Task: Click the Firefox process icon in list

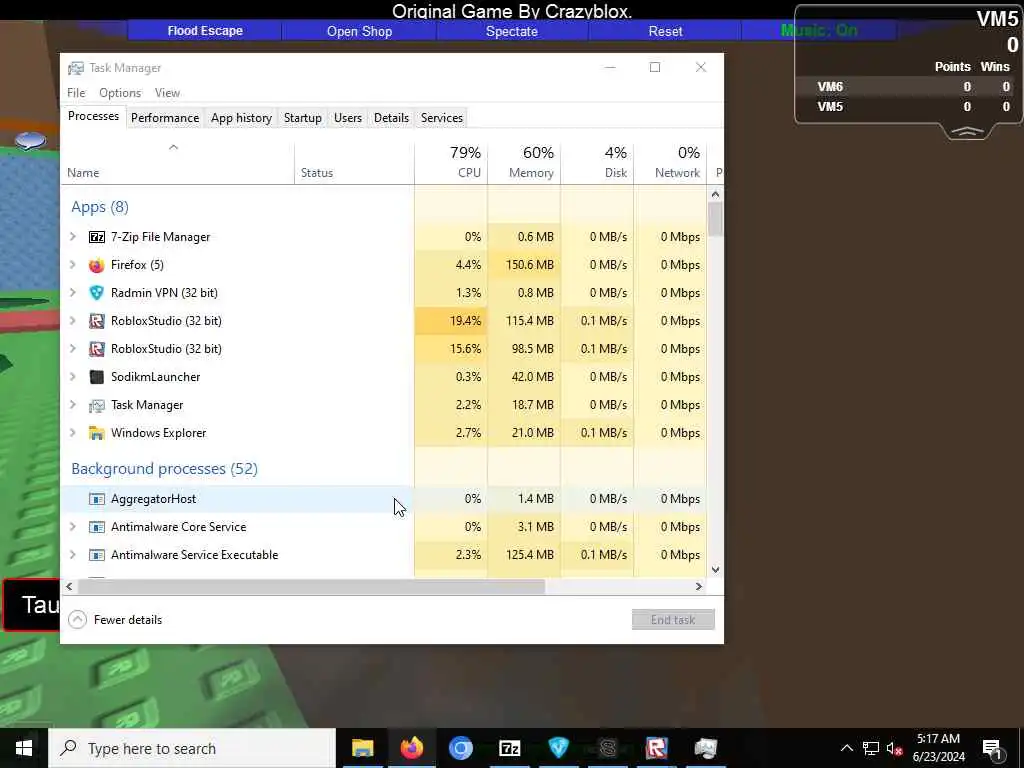Action: (97, 265)
